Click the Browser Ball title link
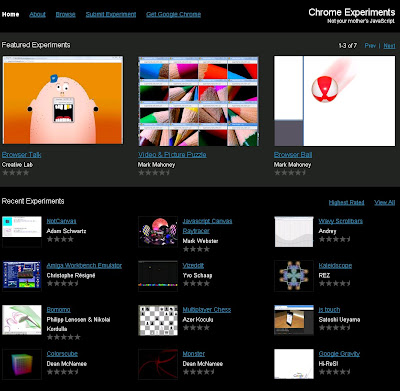The width and height of the screenshot is (400, 391). [293, 155]
